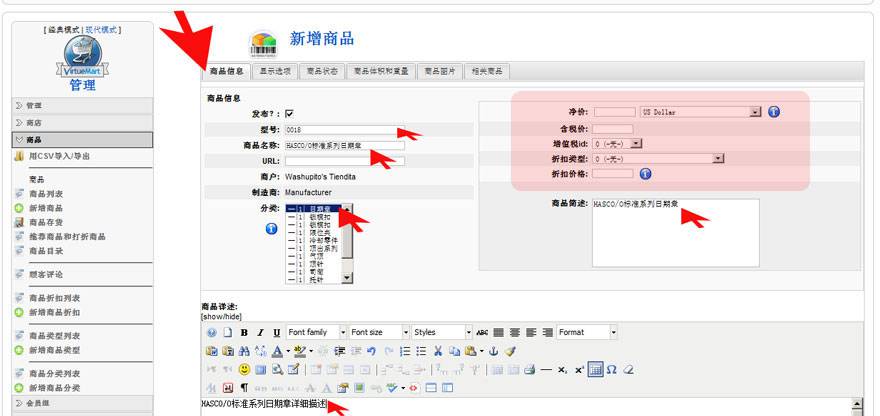Open the 商品列表 sidebar link

46,194
